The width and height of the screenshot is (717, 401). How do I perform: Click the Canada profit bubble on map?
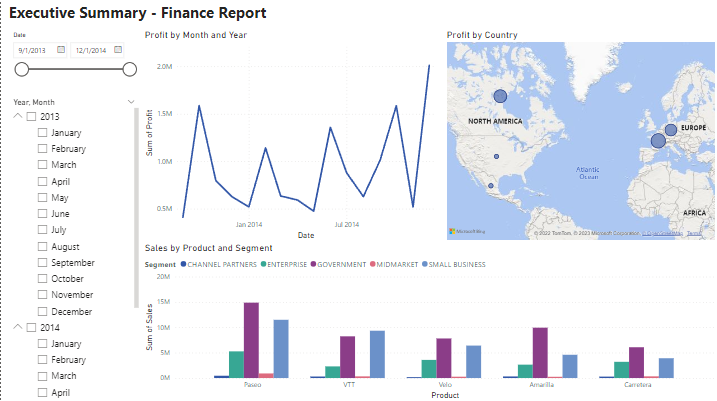click(x=500, y=96)
